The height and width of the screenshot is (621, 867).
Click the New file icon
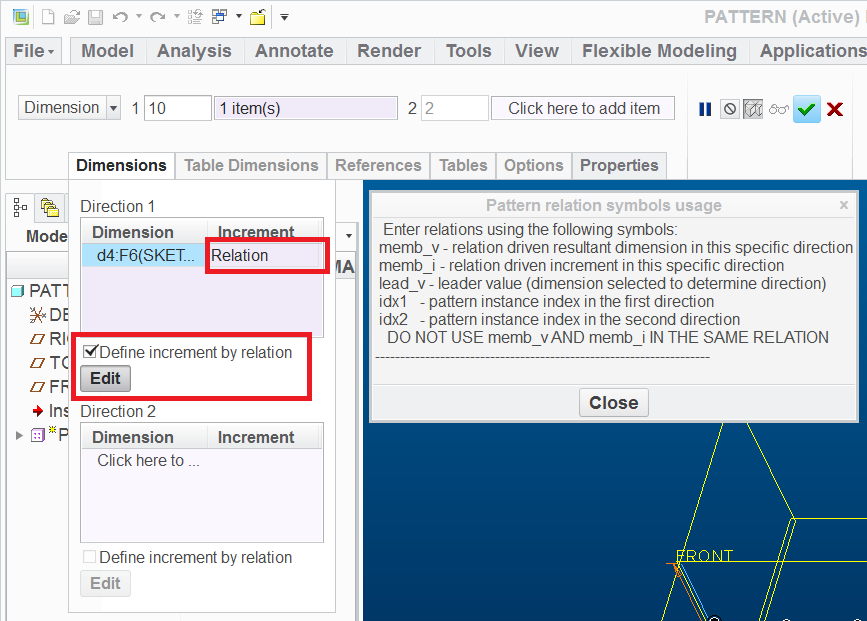pos(48,17)
